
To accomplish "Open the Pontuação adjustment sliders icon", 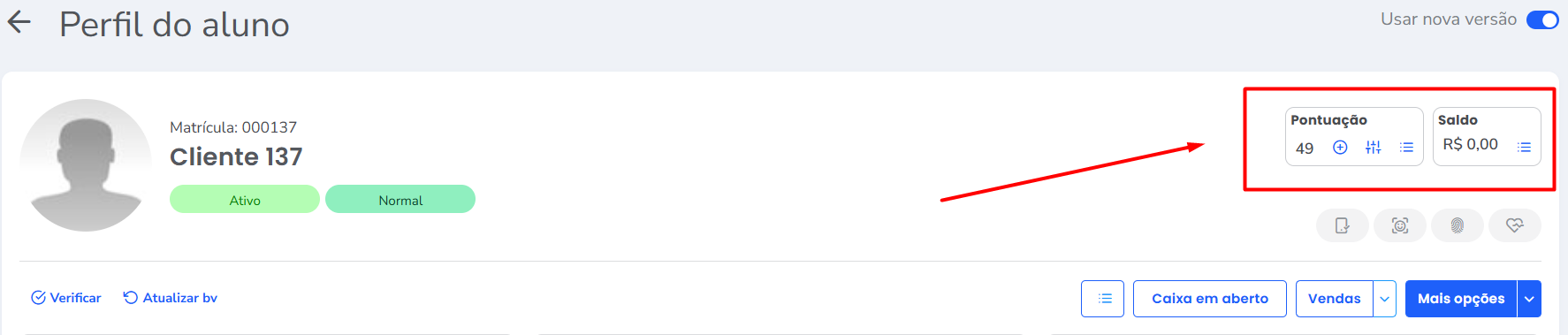I will [x=1373, y=148].
